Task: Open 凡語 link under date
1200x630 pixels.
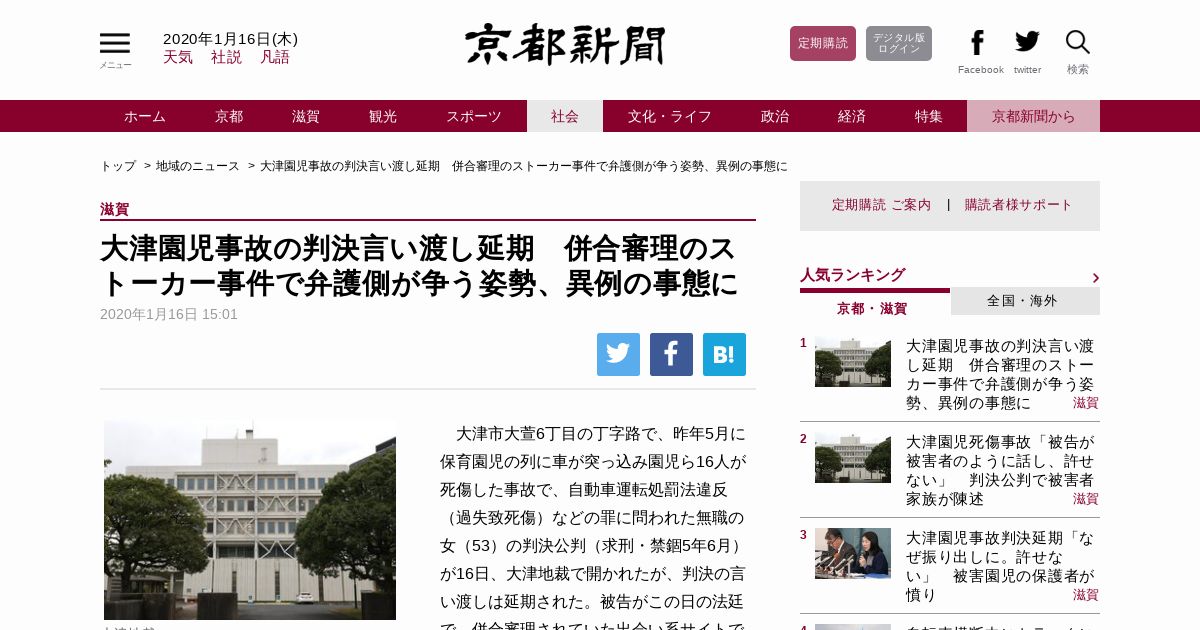Action: tap(275, 57)
